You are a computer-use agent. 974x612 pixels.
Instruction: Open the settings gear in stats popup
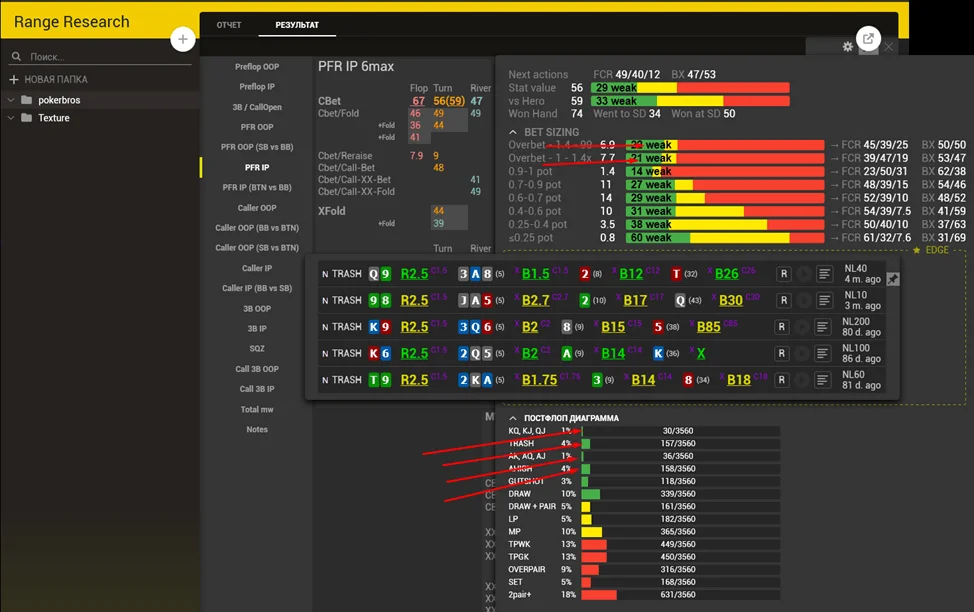[x=848, y=47]
